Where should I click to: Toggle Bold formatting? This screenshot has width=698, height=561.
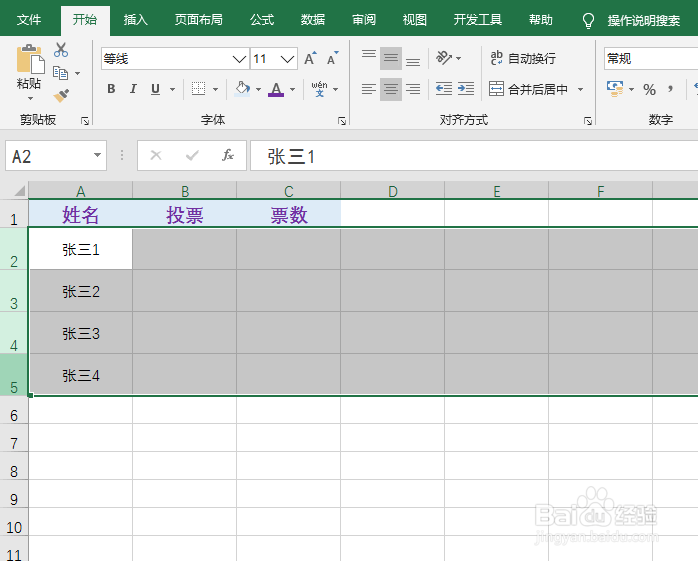click(111, 89)
